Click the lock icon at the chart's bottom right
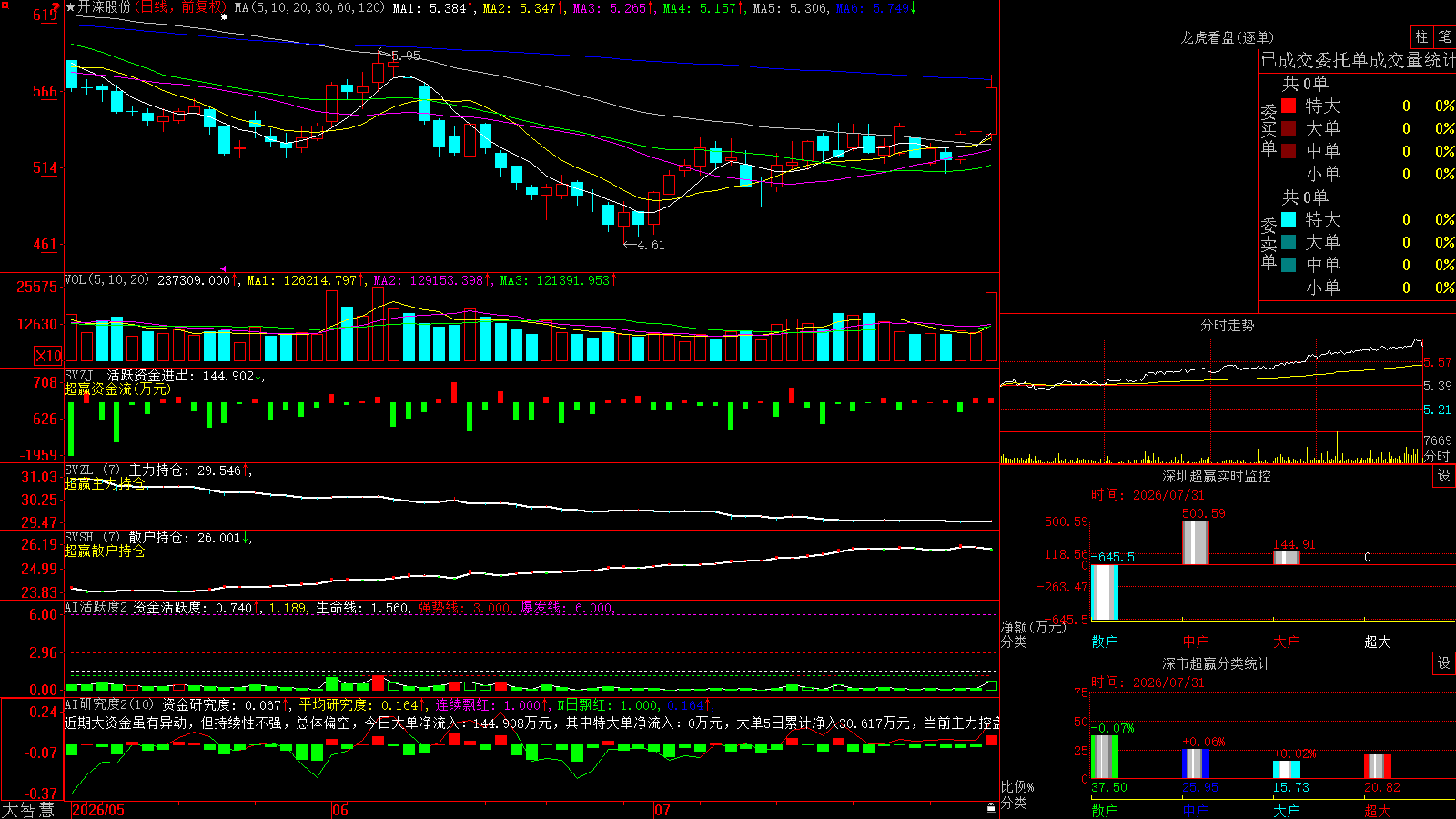This screenshot has height=819, width=1456. coord(992,807)
